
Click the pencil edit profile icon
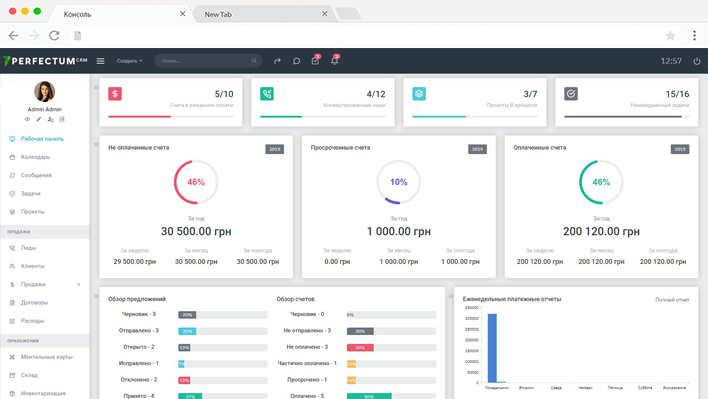click(39, 120)
